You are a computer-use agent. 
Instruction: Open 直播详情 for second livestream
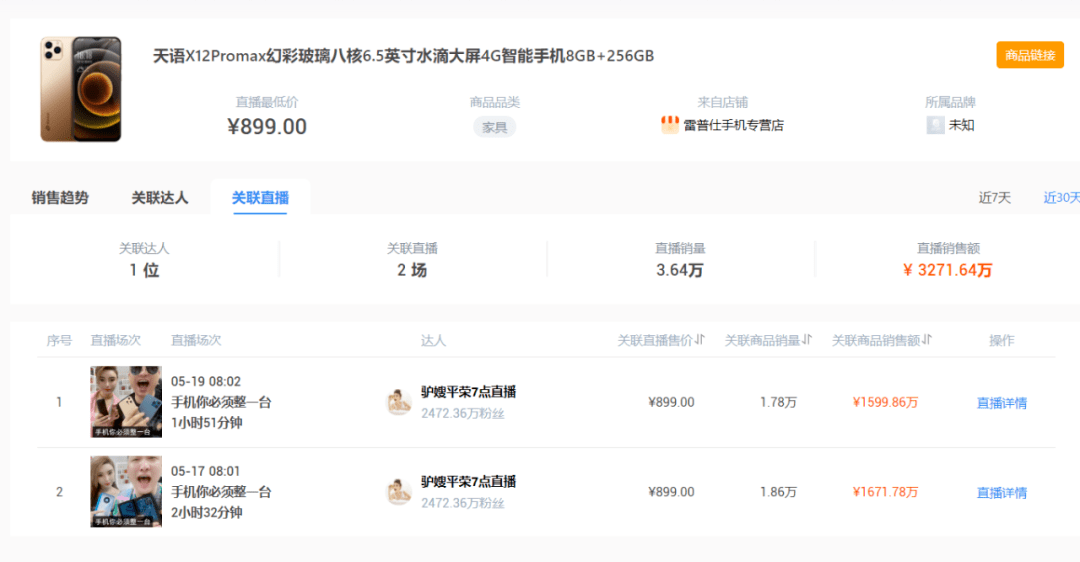coord(1001,492)
